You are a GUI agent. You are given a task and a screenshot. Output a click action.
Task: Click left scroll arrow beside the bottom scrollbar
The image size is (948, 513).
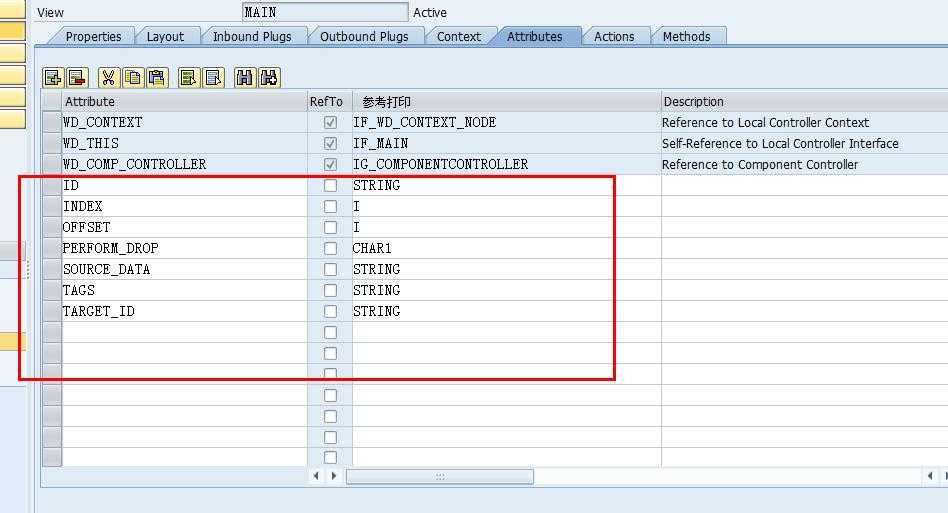tap(316, 476)
